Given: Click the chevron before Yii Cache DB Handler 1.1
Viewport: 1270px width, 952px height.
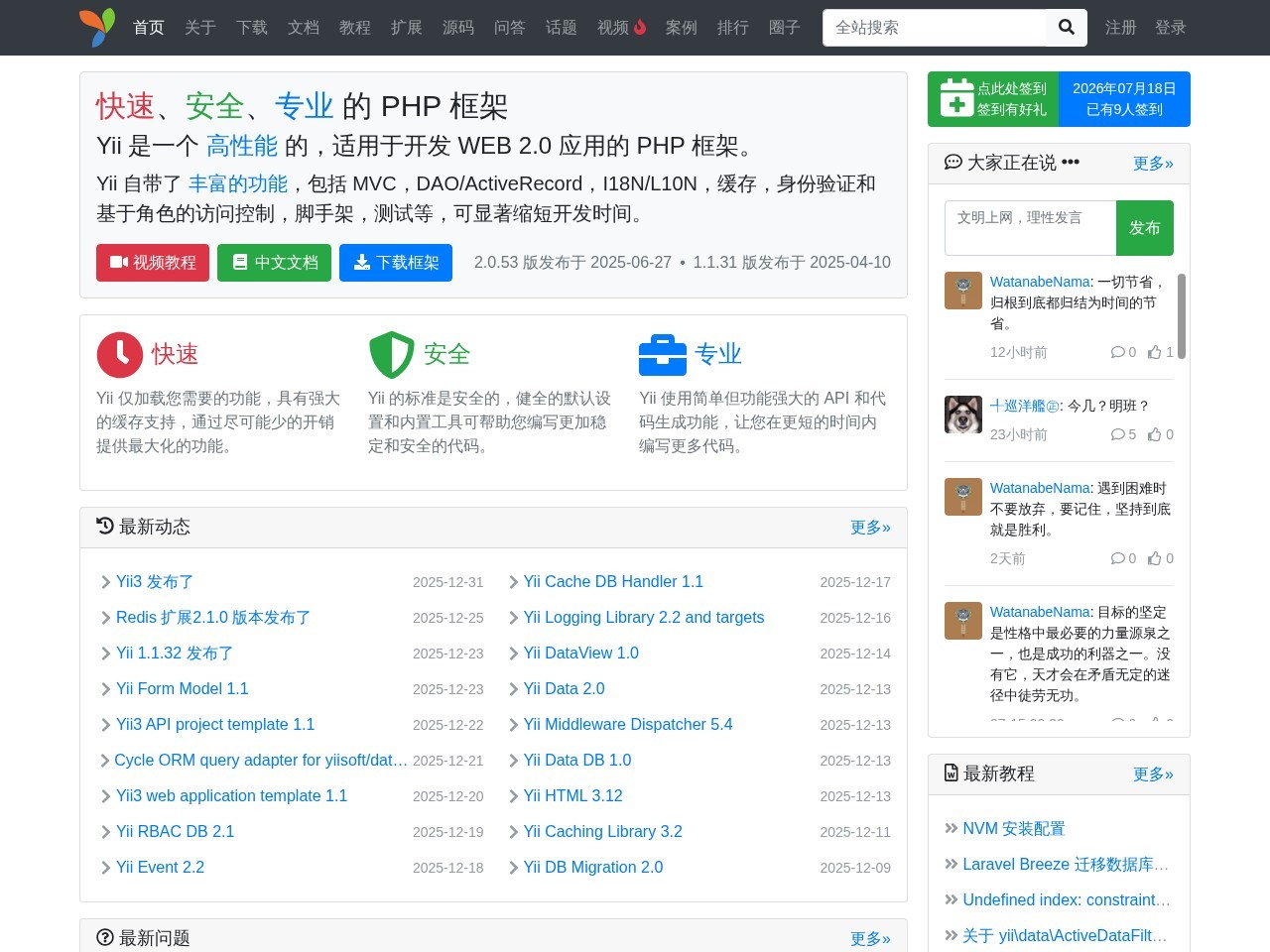Looking at the screenshot, I should click(x=513, y=582).
